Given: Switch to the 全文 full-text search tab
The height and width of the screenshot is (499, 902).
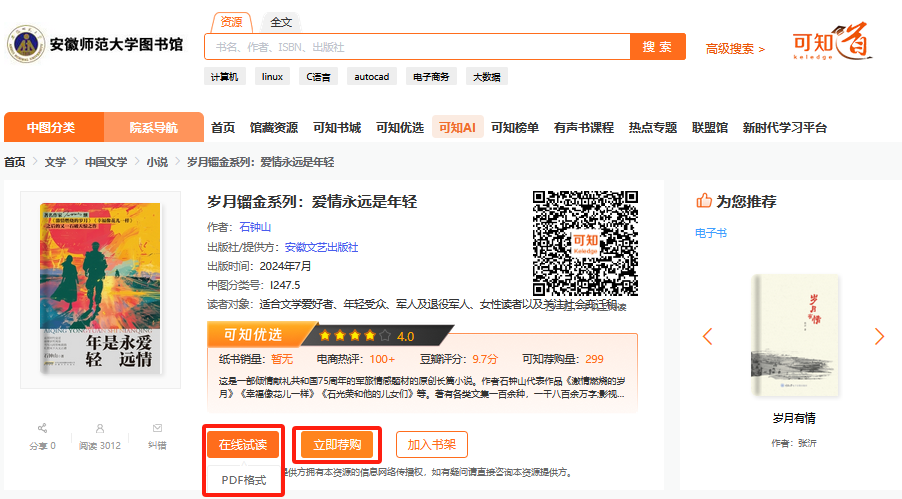Looking at the screenshot, I should click(282, 22).
